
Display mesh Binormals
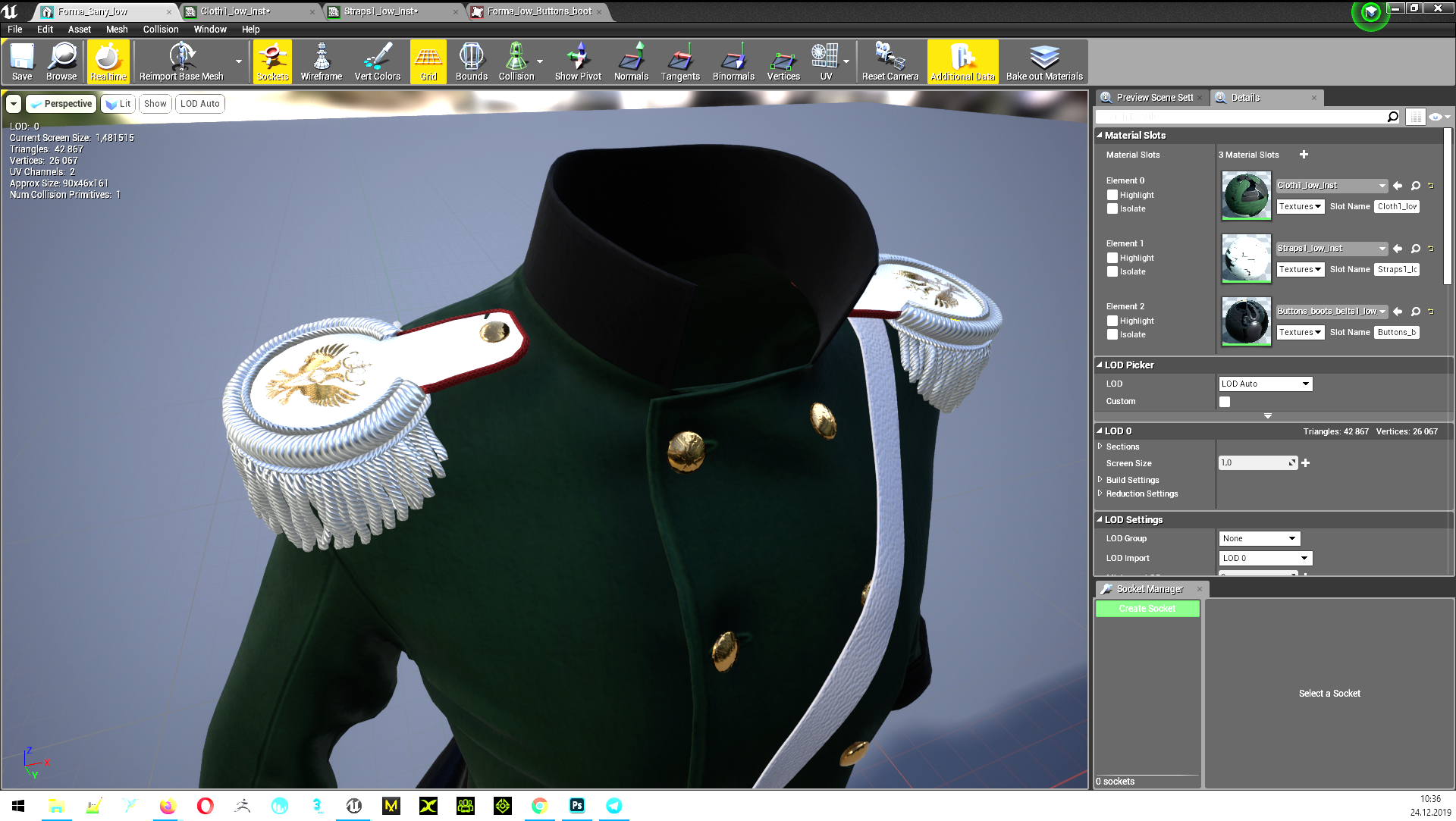pyautogui.click(x=733, y=61)
